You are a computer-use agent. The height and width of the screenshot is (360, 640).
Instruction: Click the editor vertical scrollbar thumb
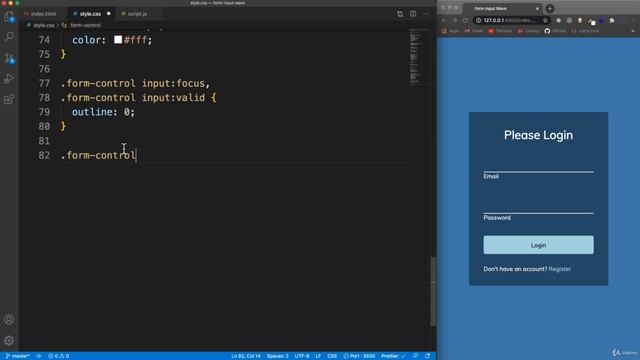click(433, 292)
